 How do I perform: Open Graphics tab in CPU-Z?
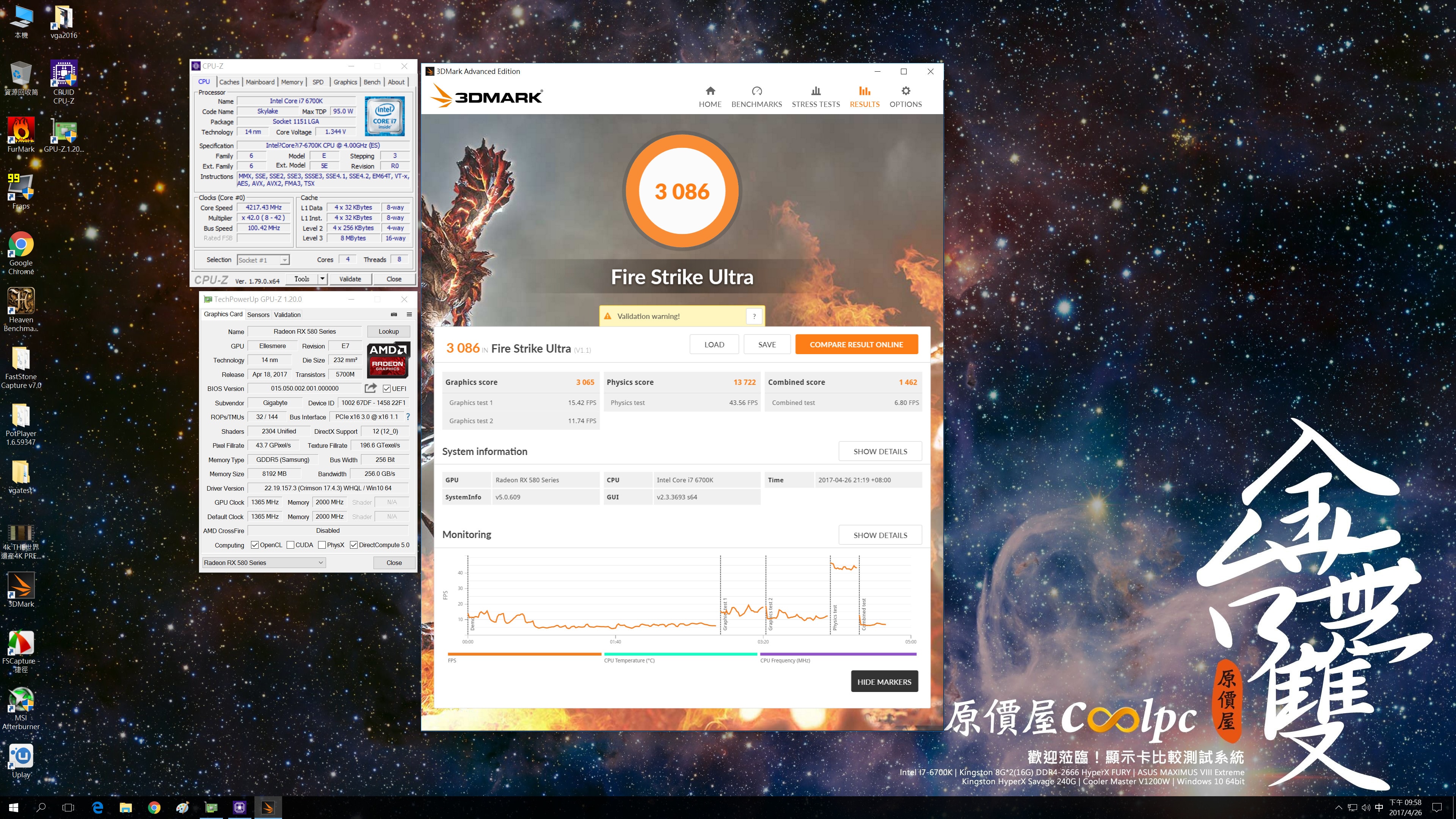345,82
